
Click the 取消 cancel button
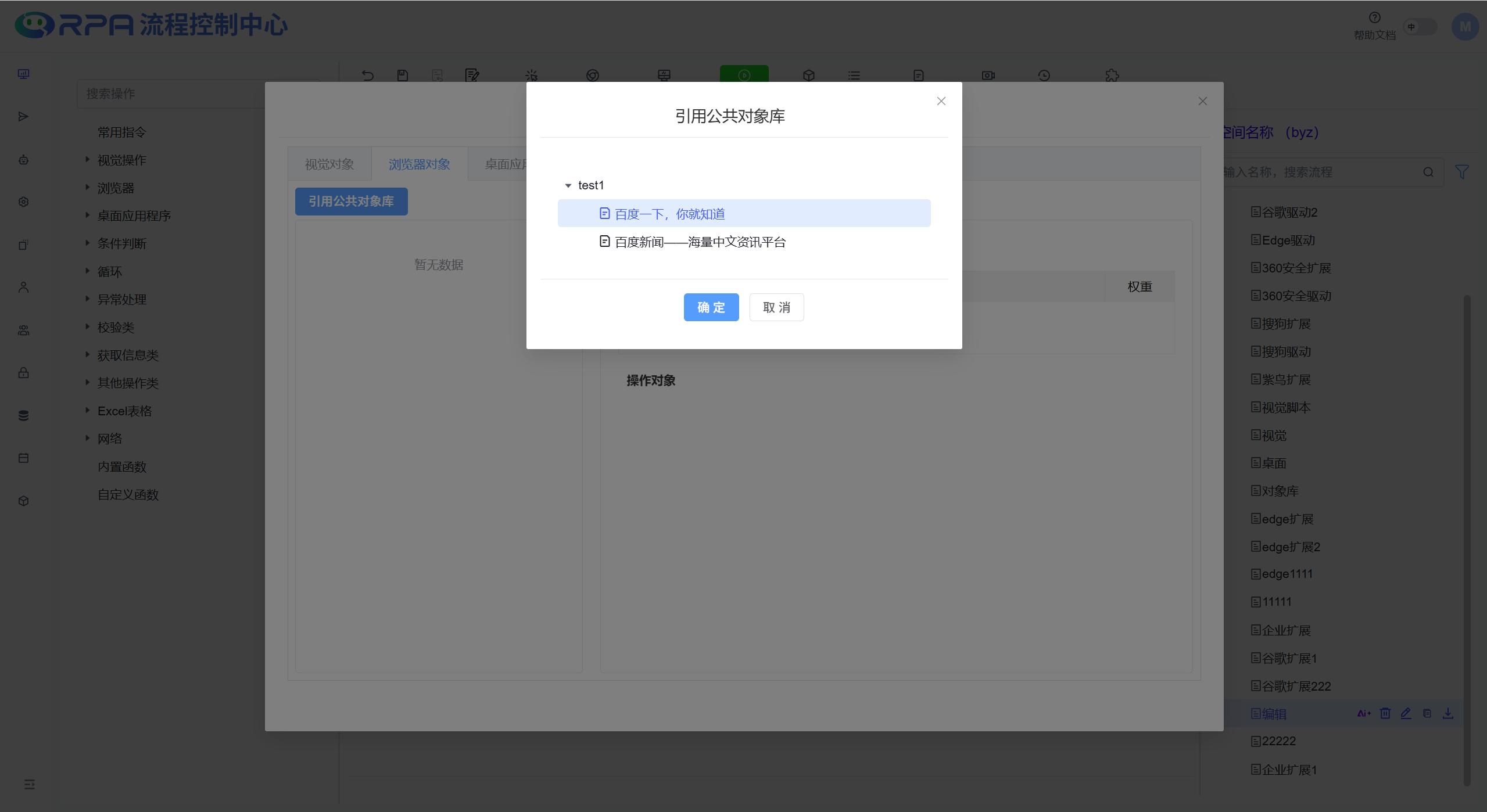point(776,307)
